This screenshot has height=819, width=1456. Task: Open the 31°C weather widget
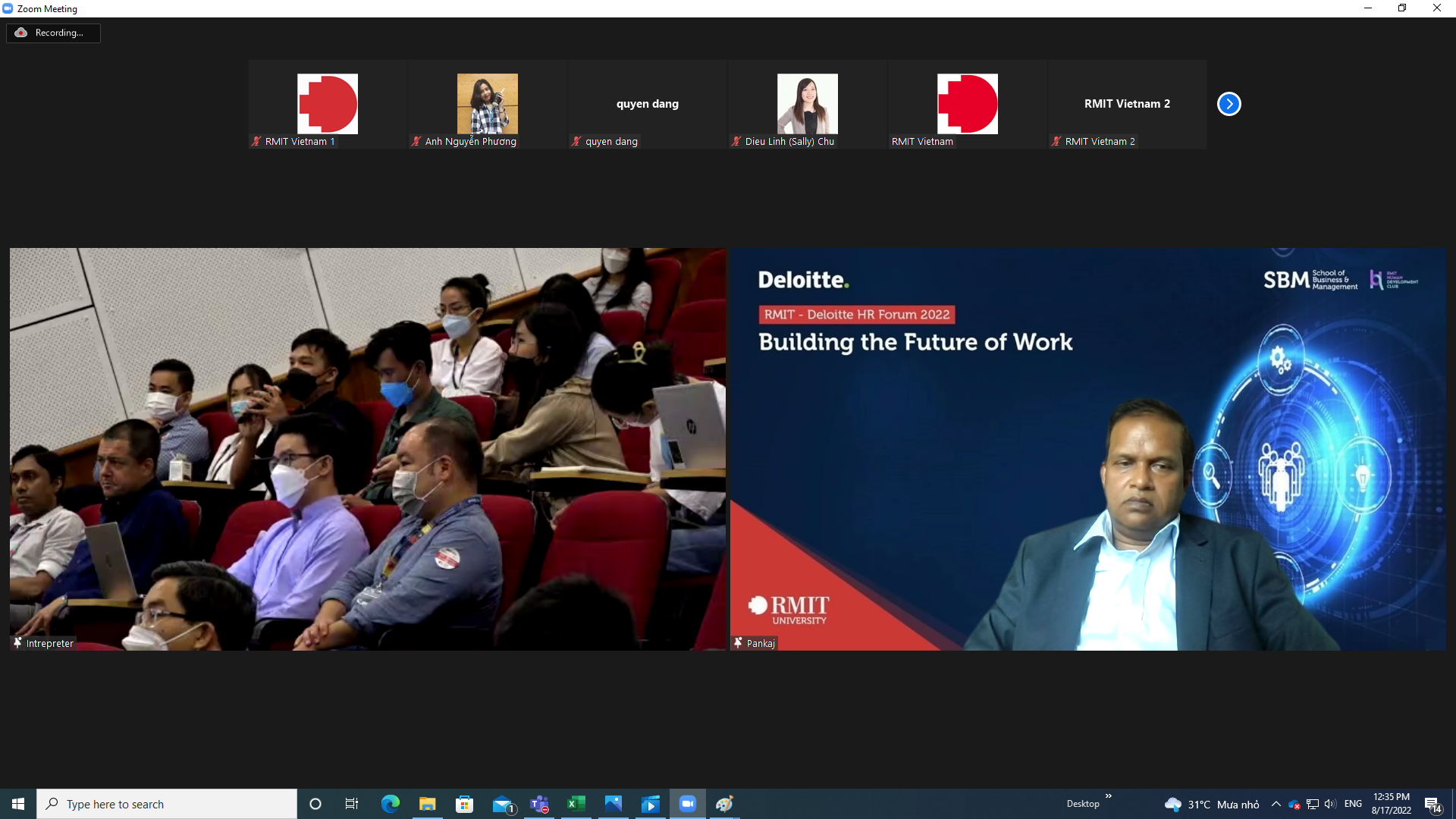(x=1212, y=804)
